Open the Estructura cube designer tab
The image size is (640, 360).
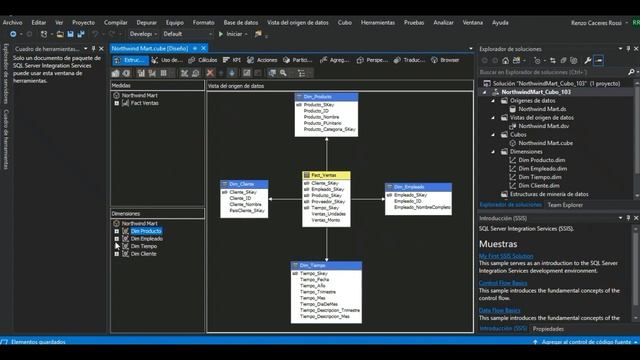[x=130, y=60]
